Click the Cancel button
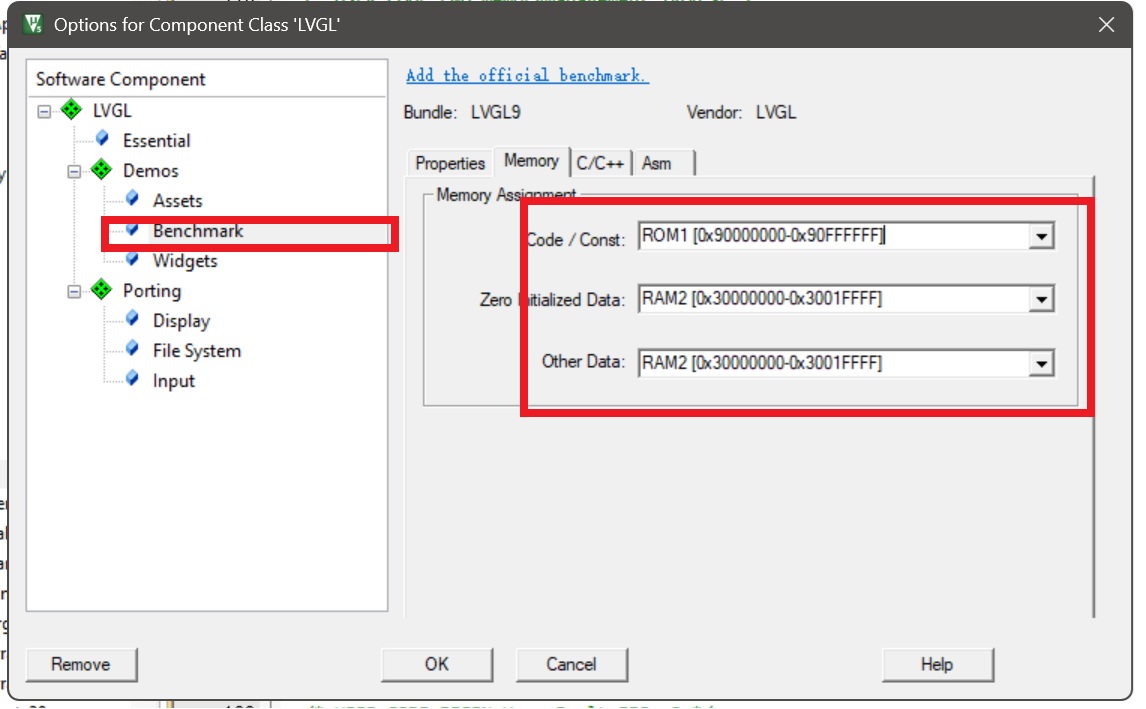 point(572,664)
